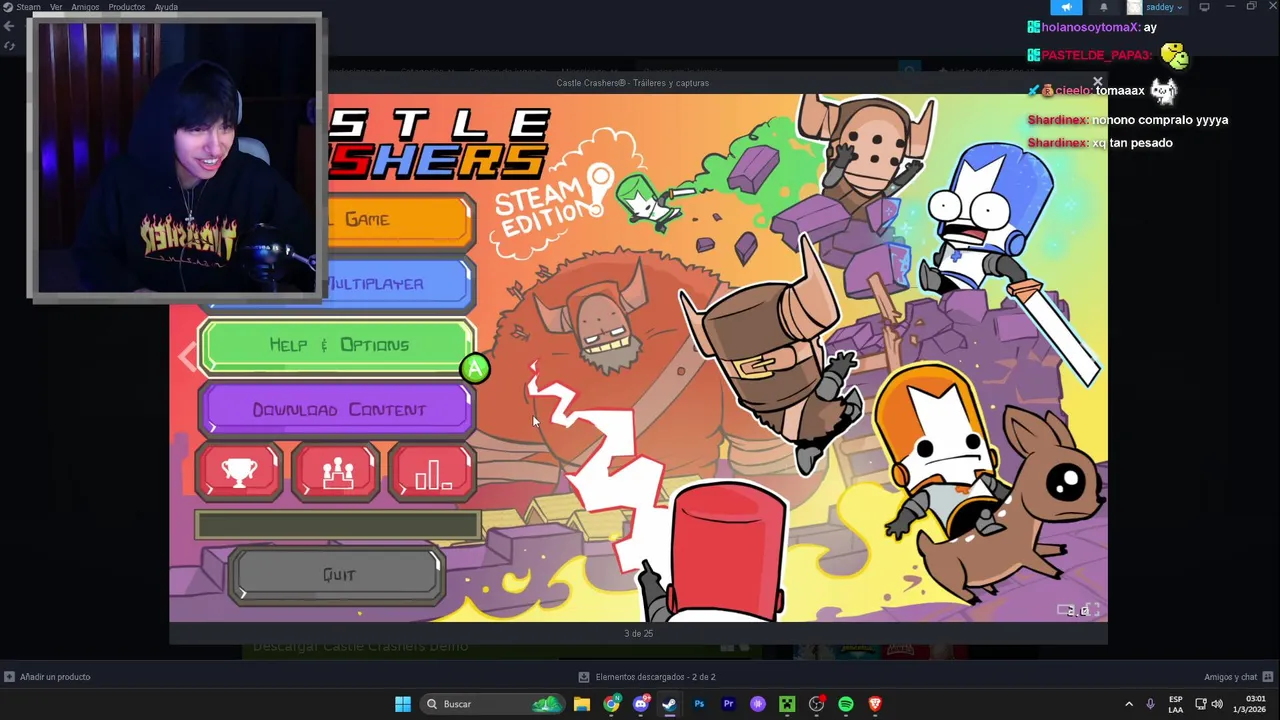This screenshot has width=1280, height=720.
Task: Open Google Chrome from taskbar
Action: pyautogui.click(x=611, y=704)
